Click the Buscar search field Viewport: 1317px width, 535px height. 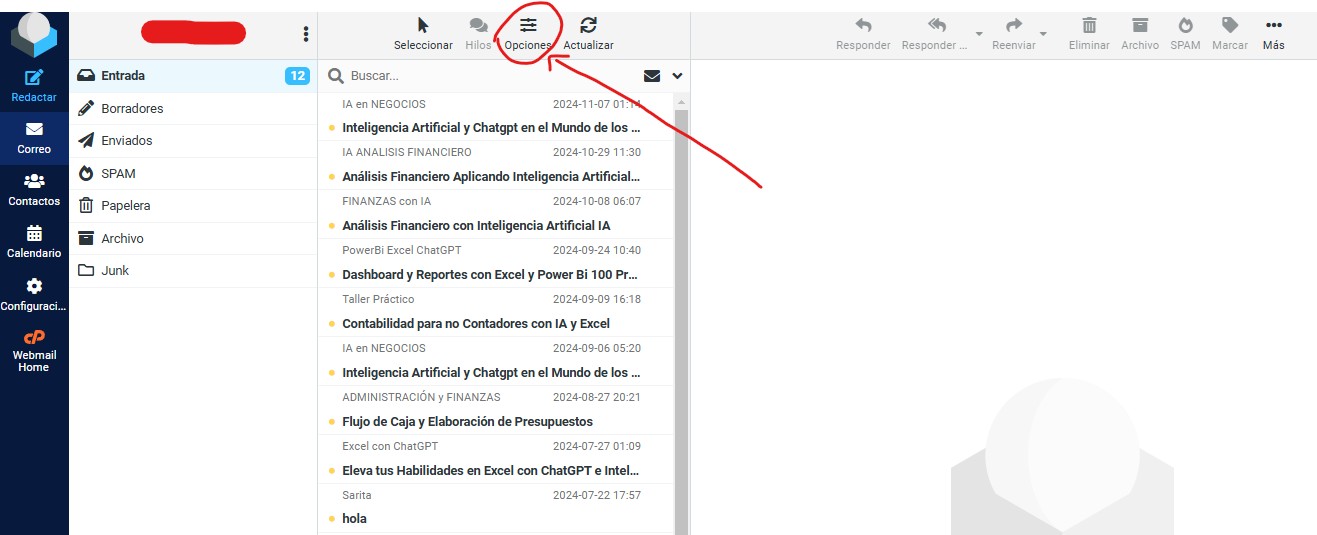point(490,75)
